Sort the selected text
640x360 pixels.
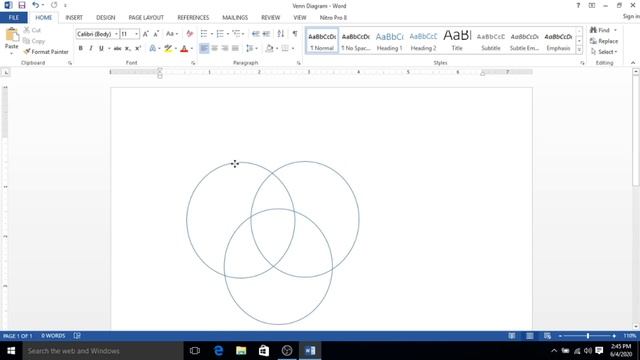coord(281,34)
